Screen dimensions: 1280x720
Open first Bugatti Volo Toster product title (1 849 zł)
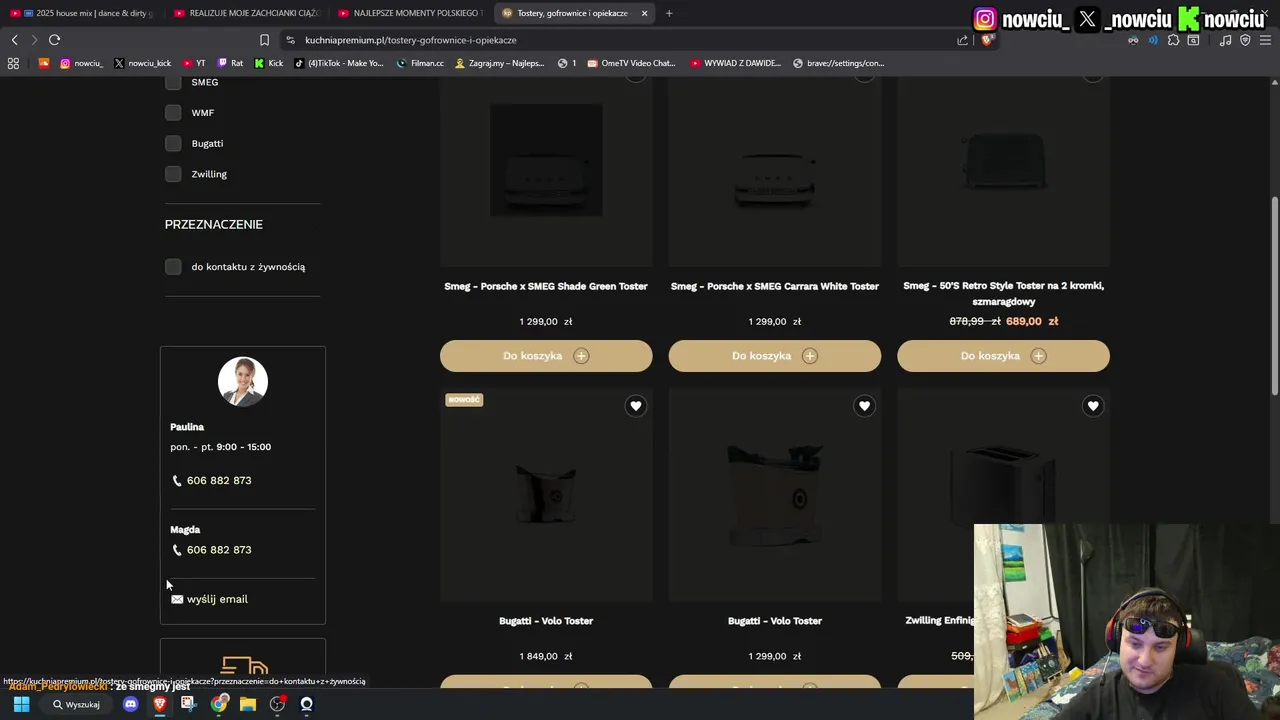(x=546, y=621)
